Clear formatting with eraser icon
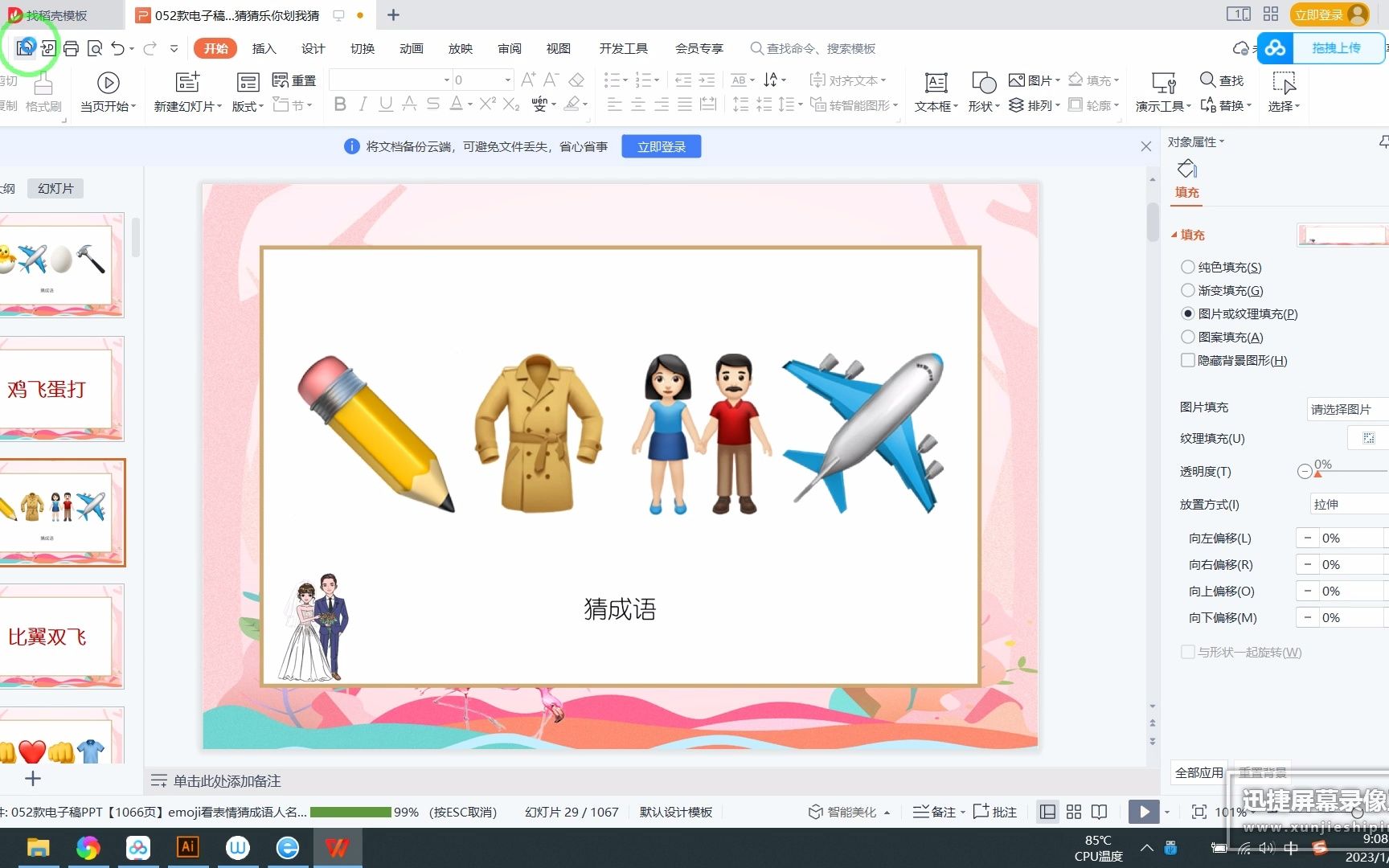Viewport: 1389px width, 868px height. 576,80
